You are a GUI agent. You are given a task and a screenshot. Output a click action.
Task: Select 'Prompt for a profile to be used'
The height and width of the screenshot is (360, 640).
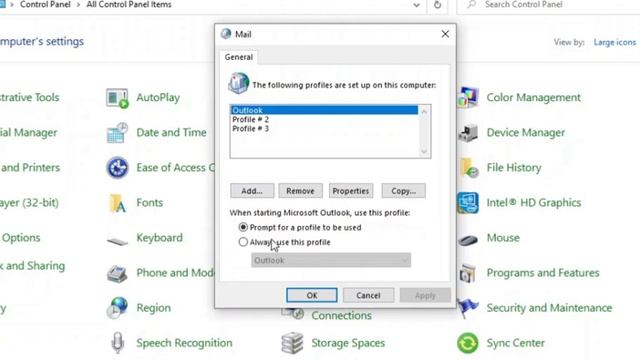coord(243,227)
